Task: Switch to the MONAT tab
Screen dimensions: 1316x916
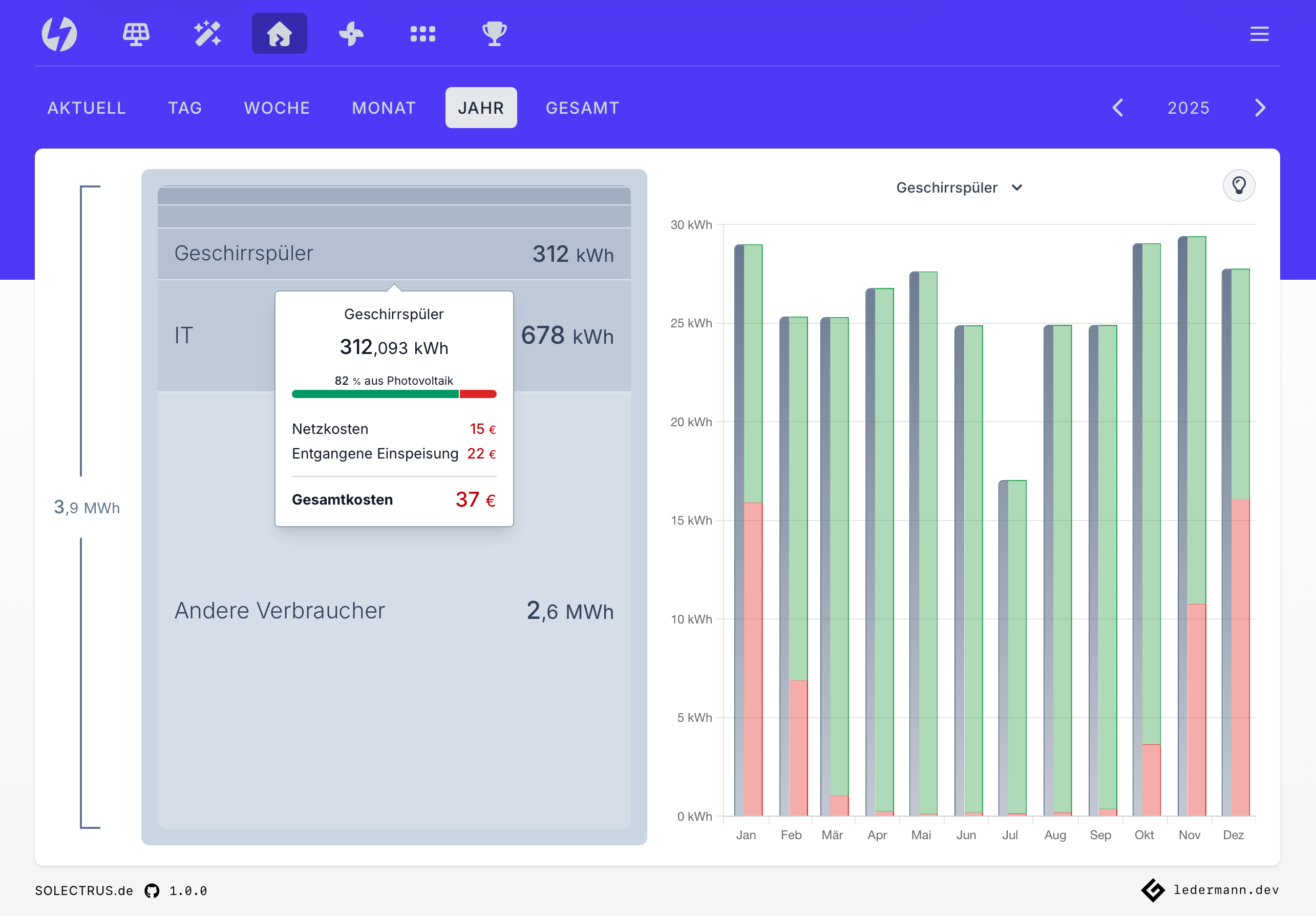Action: (384, 107)
